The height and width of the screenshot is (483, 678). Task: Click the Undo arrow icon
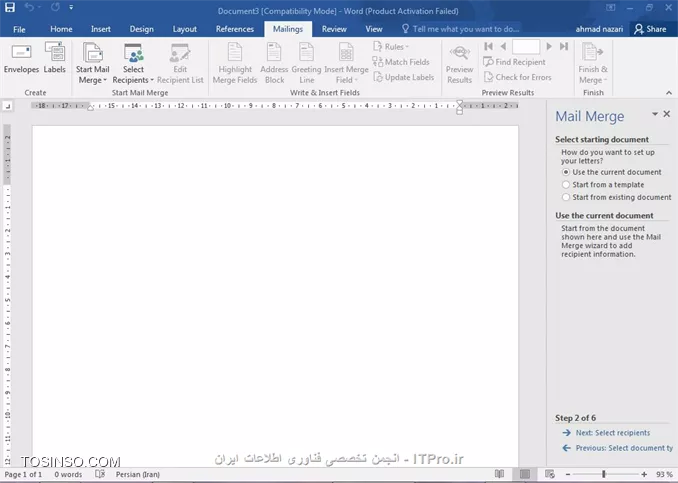click(x=29, y=7)
